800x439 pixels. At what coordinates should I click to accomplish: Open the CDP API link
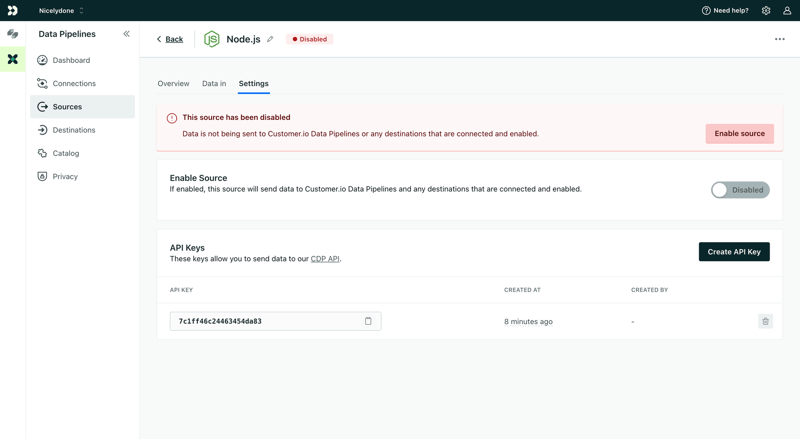[325, 259]
